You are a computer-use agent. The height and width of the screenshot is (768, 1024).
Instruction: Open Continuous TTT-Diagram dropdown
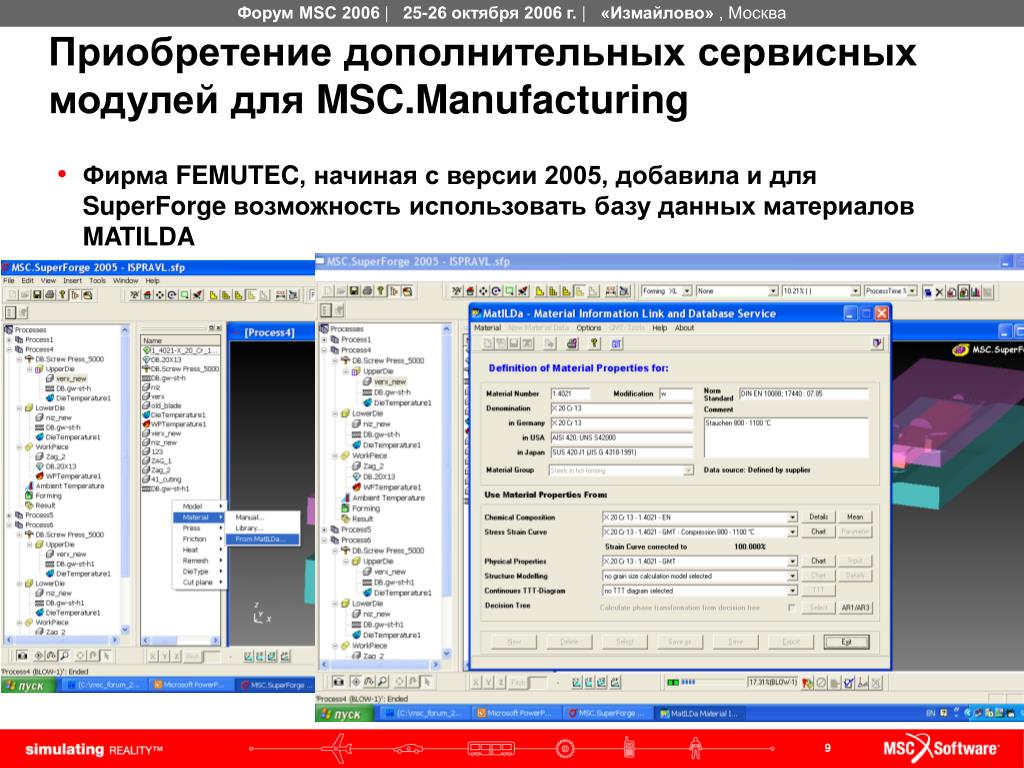(792, 591)
